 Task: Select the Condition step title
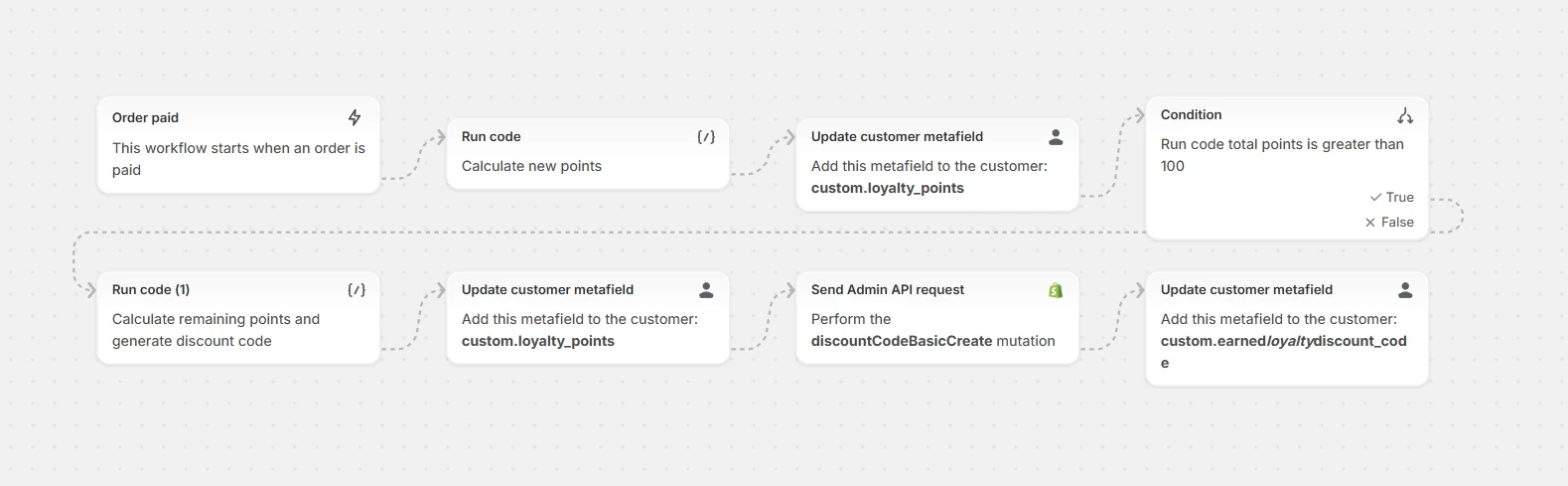point(1192,114)
